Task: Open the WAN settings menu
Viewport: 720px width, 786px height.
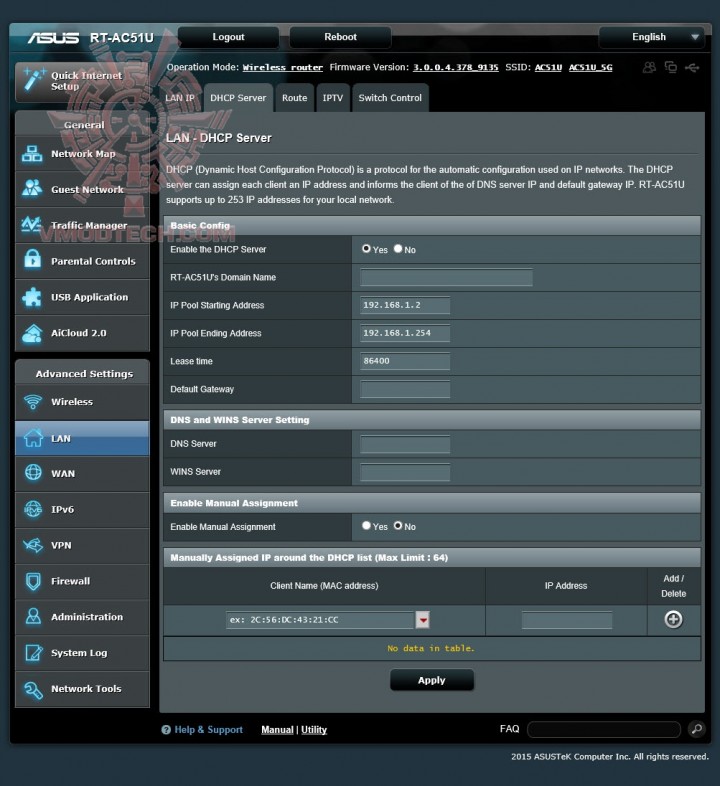Action: (x=82, y=473)
